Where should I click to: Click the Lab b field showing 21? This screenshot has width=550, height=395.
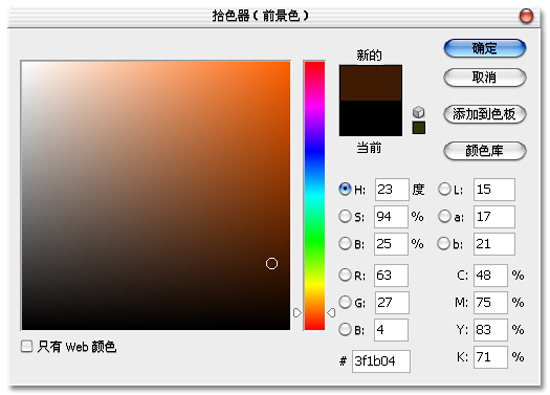coord(494,244)
